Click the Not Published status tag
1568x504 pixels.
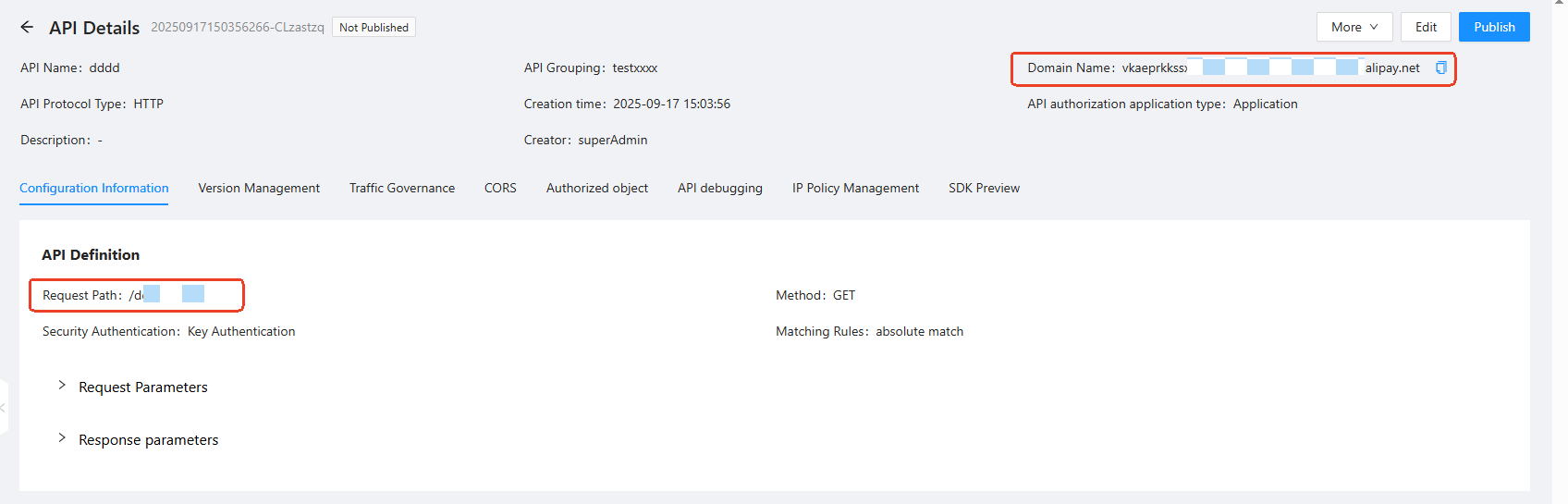tap(374, 28)
